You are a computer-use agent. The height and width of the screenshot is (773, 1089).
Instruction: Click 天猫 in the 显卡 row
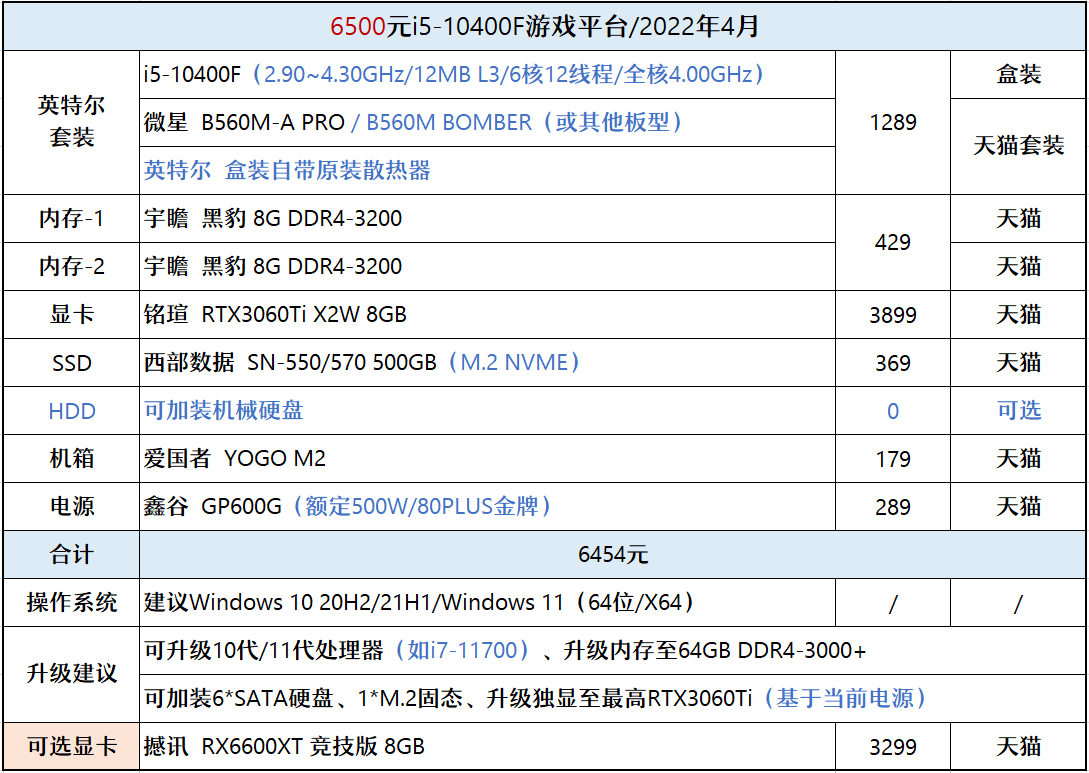[x=1018, y=315]
